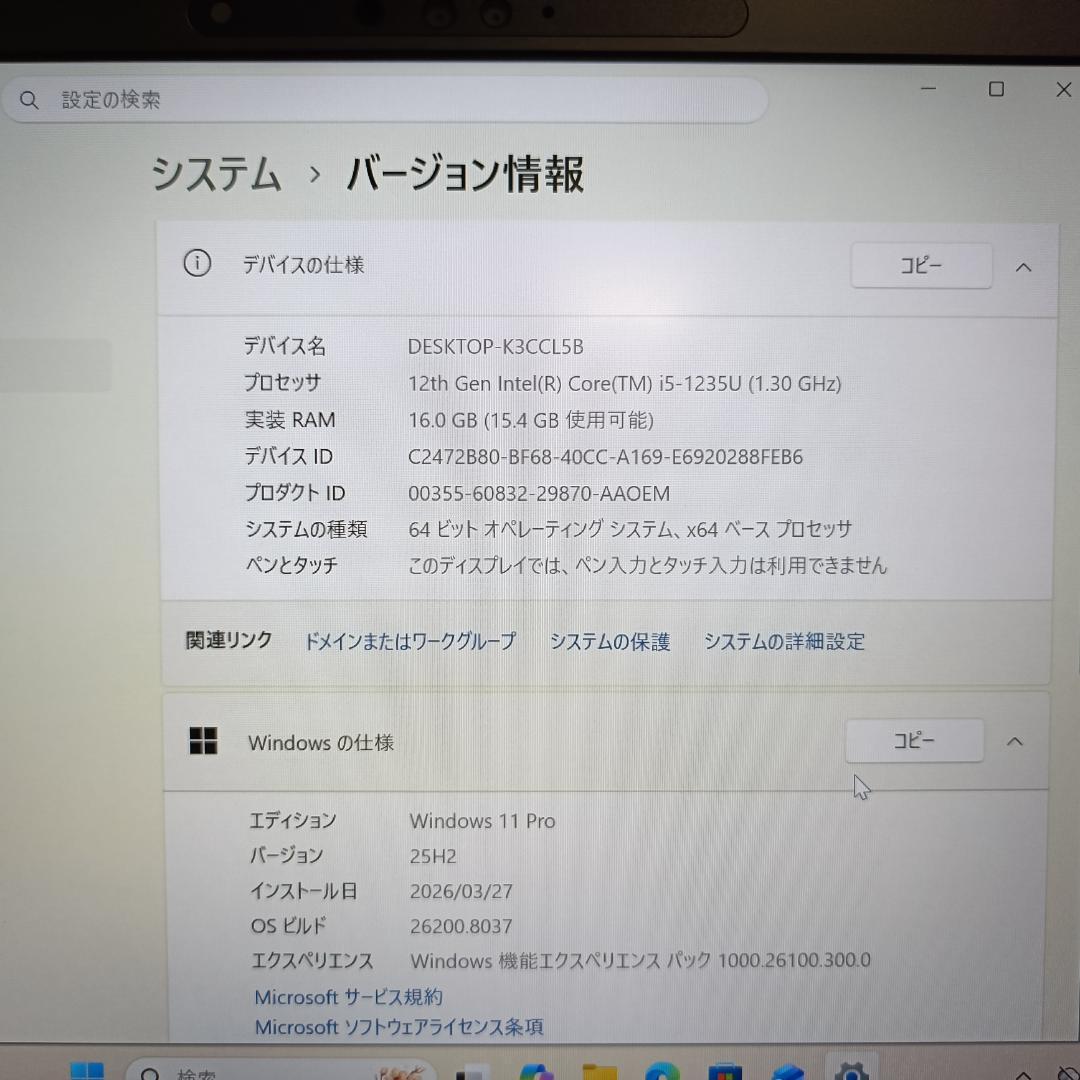Go back to システム breadcrumb
This screenshot has height=1080, width=1080.
(216, 174)
